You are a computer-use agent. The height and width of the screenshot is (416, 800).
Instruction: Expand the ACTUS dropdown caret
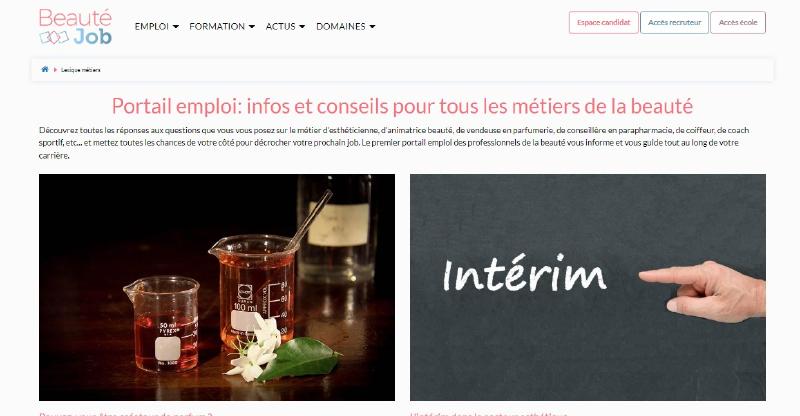click(302, 27)
